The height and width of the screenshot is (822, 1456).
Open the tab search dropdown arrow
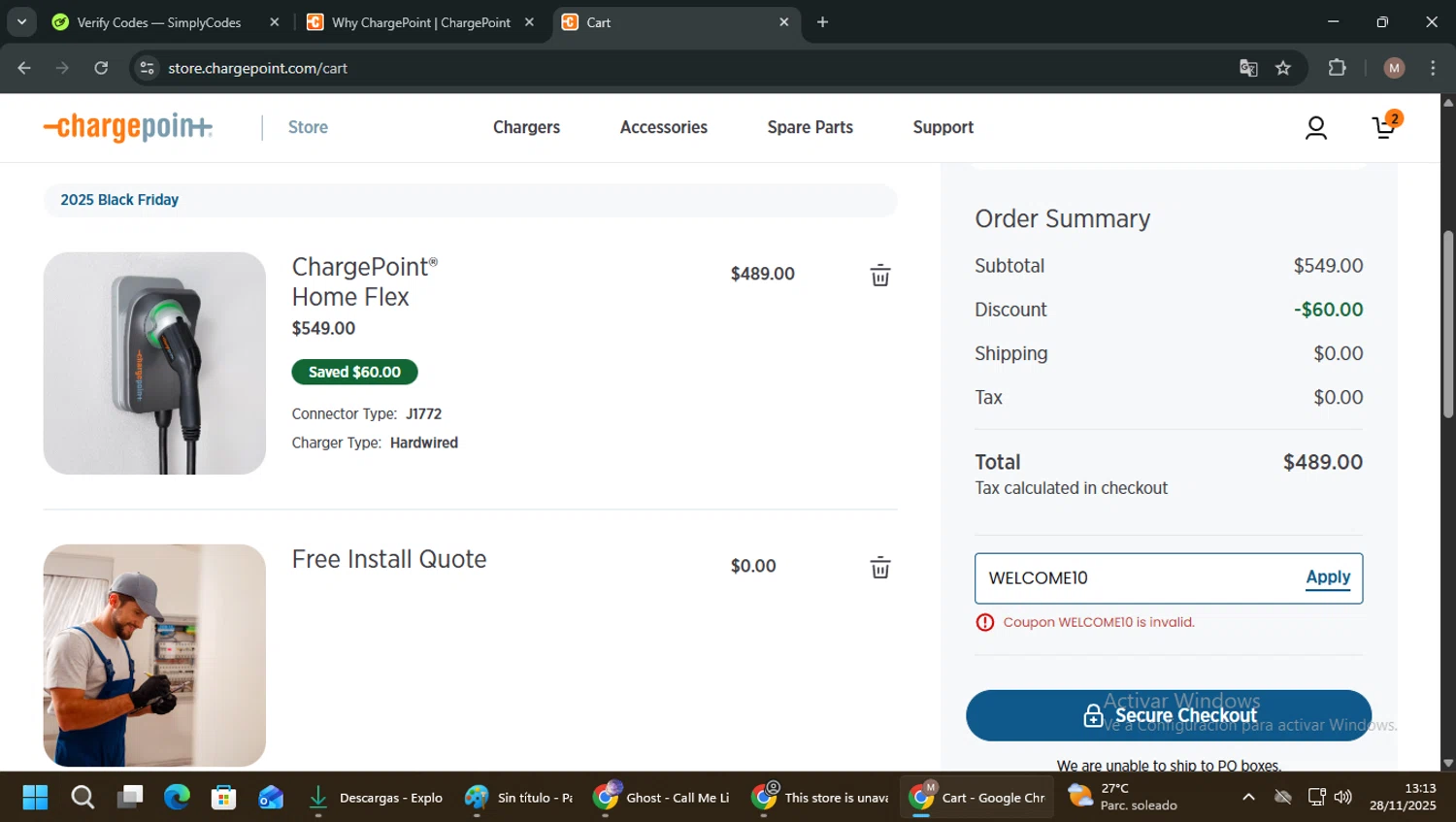coord(21,22)
